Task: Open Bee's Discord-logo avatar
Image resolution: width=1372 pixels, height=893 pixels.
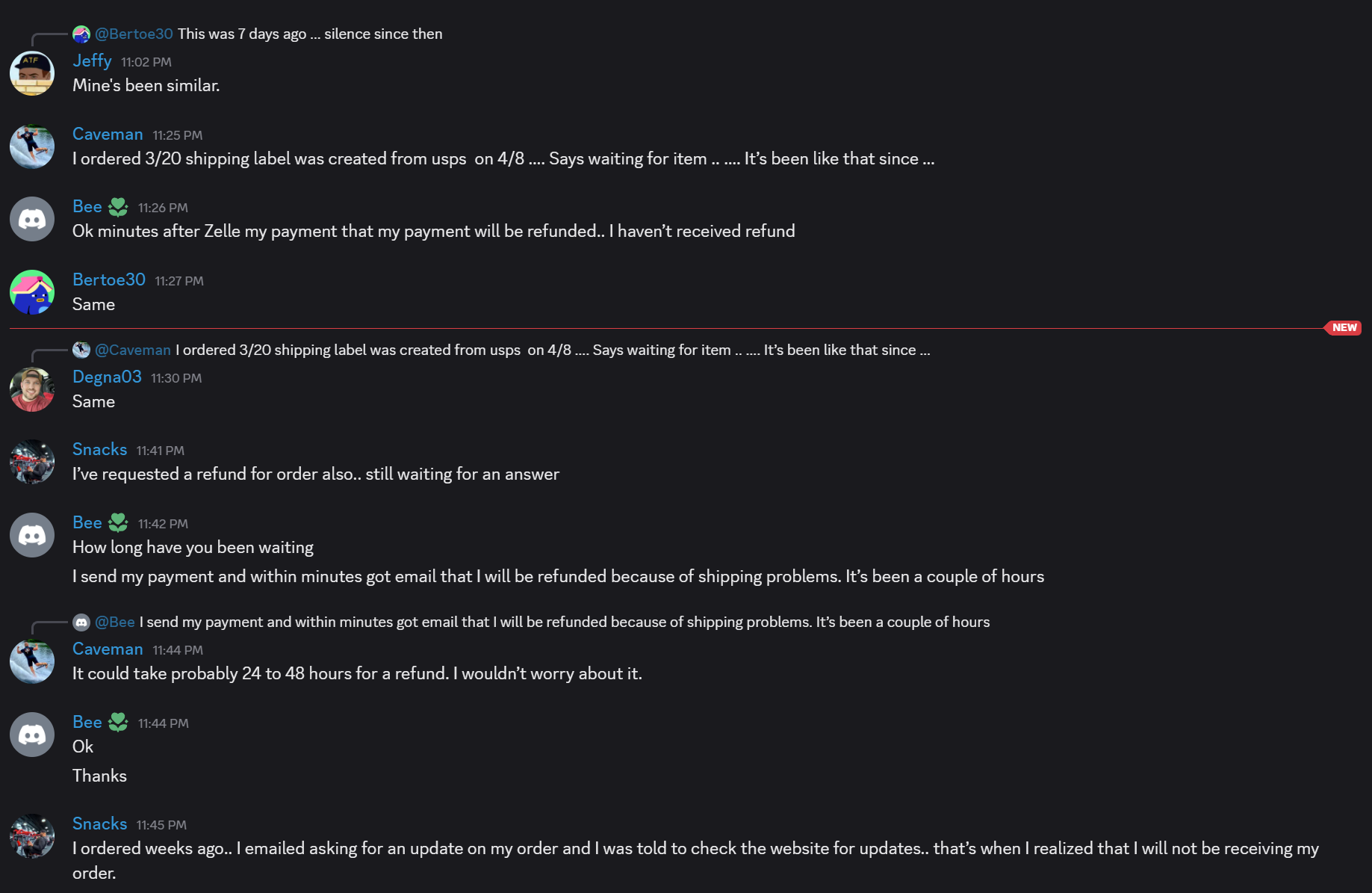Action: tap(32, 218)
